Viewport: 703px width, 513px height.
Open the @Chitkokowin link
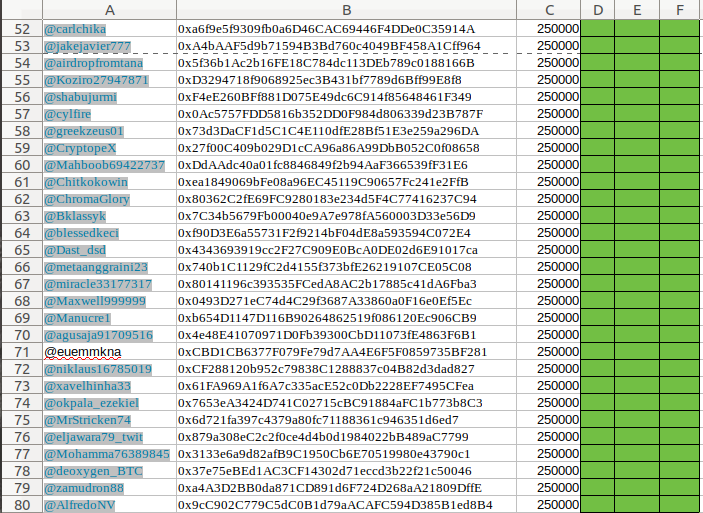point(86,182)
